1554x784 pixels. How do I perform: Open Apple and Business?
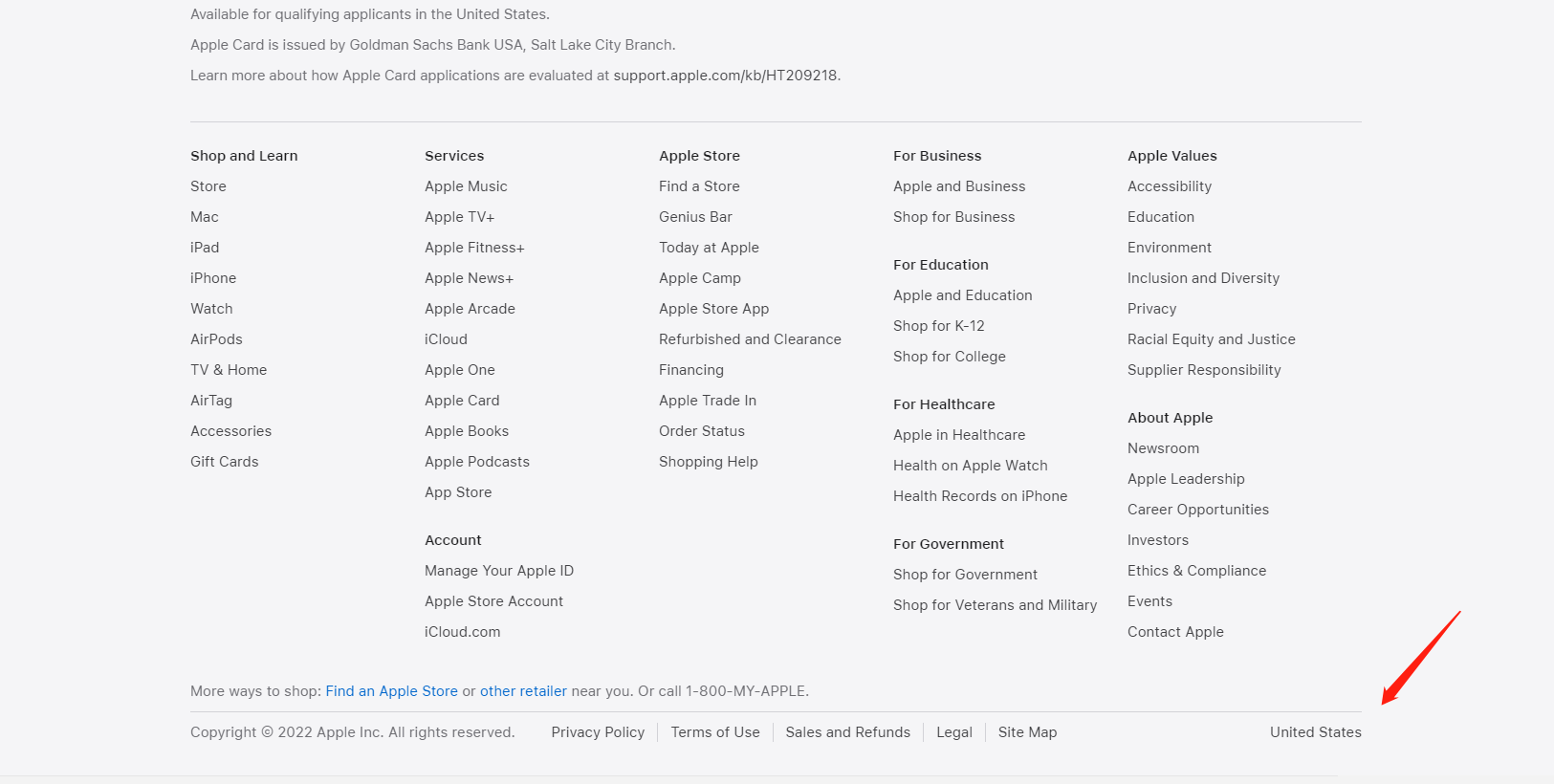click(959, 186)
